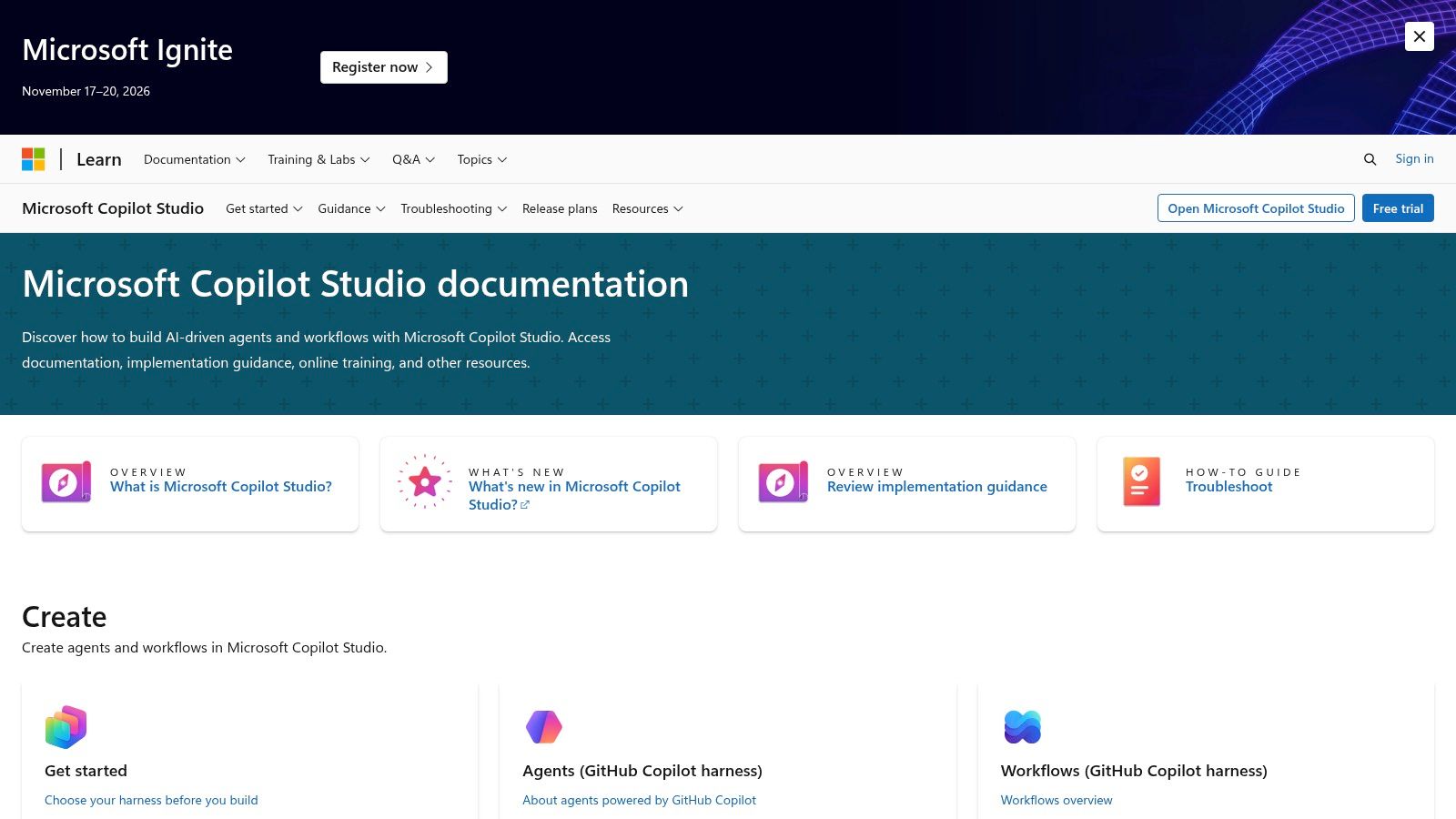Expand the Documentation dropdown menu

(195, 159)
